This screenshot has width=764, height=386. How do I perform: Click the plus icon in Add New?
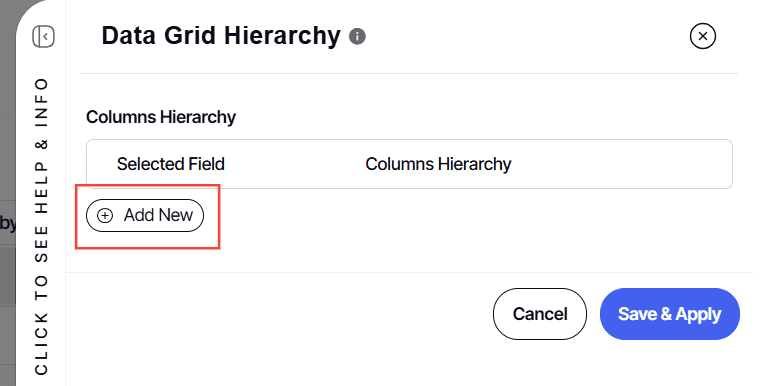click(105, 215)
